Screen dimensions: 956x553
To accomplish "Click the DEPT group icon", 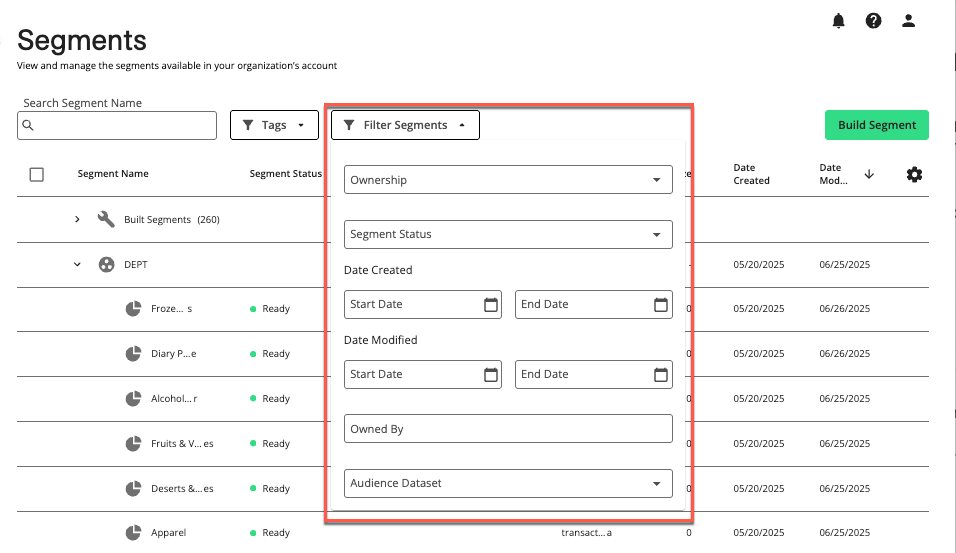I will click(107, 265).
